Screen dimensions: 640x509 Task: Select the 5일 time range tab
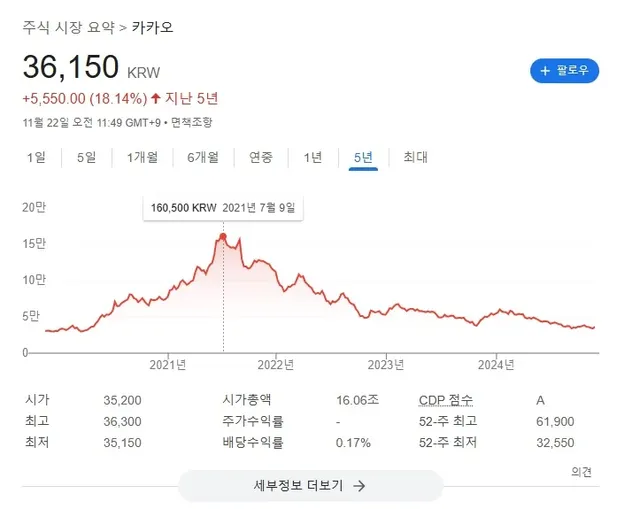point(86,157)
